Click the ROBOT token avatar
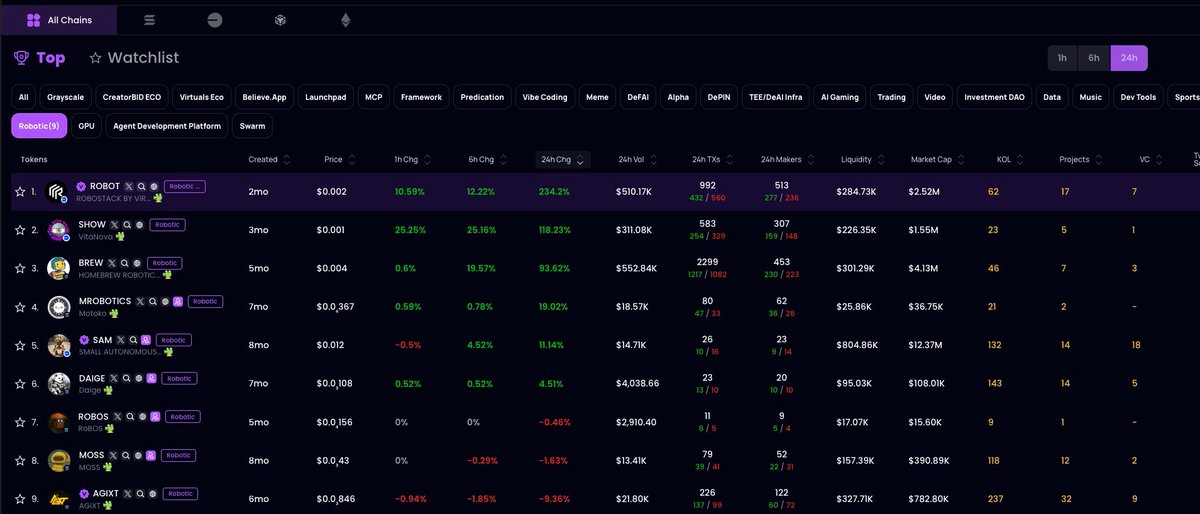This screenshot has width=1200, height=514. tap(57, 191)
